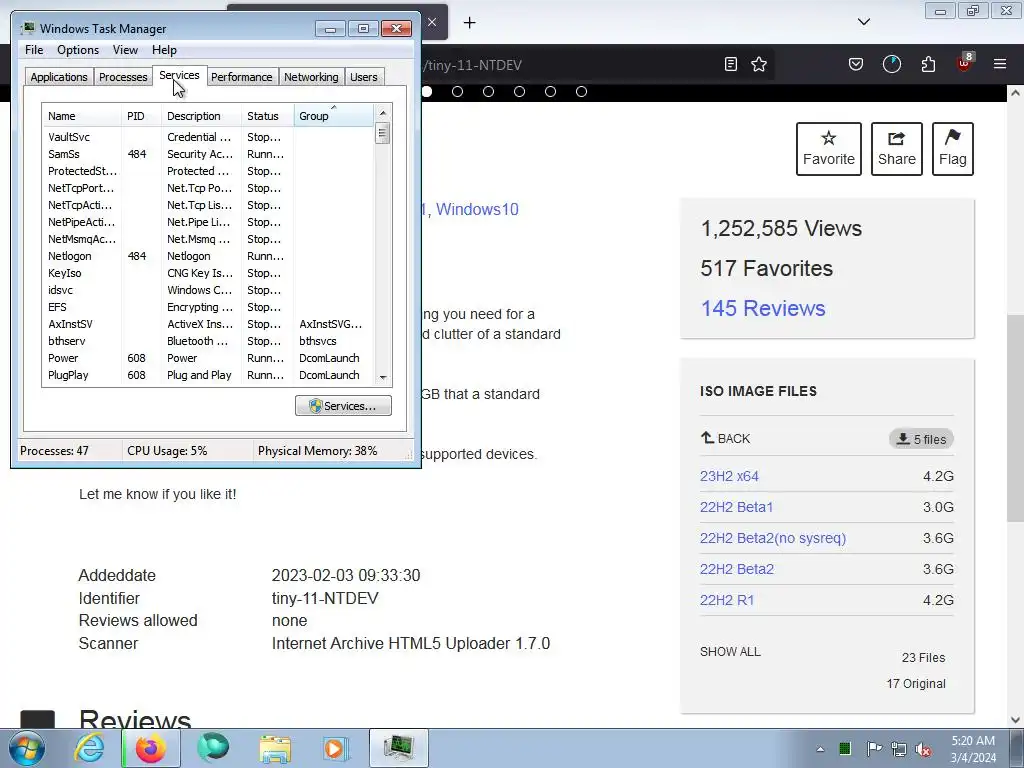This screenshot has width=1024, height=768.
Task: Open Task Manager Help menu
Action: [164, 50]
